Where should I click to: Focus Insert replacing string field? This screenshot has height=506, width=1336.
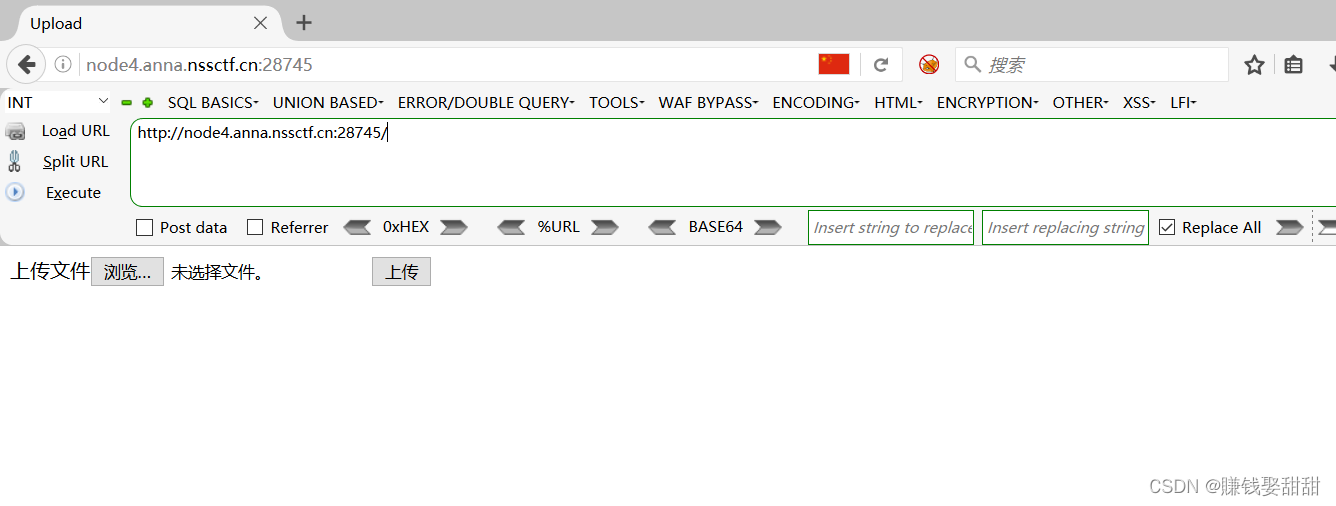(x=1065, y=227)
